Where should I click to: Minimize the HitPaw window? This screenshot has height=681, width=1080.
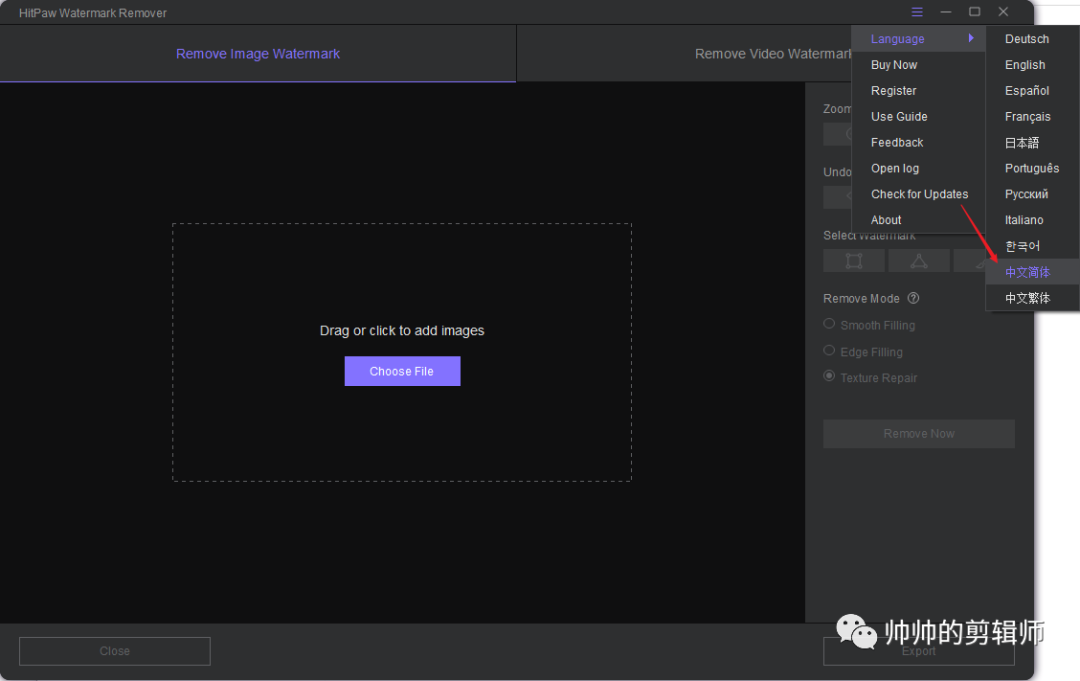pyautogui.click(x=946, y=12)
